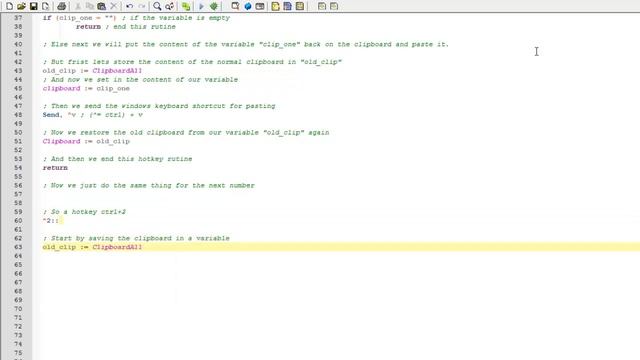Save the script with the floppy icon
The image size is (640, 360).
pos(33,6)
